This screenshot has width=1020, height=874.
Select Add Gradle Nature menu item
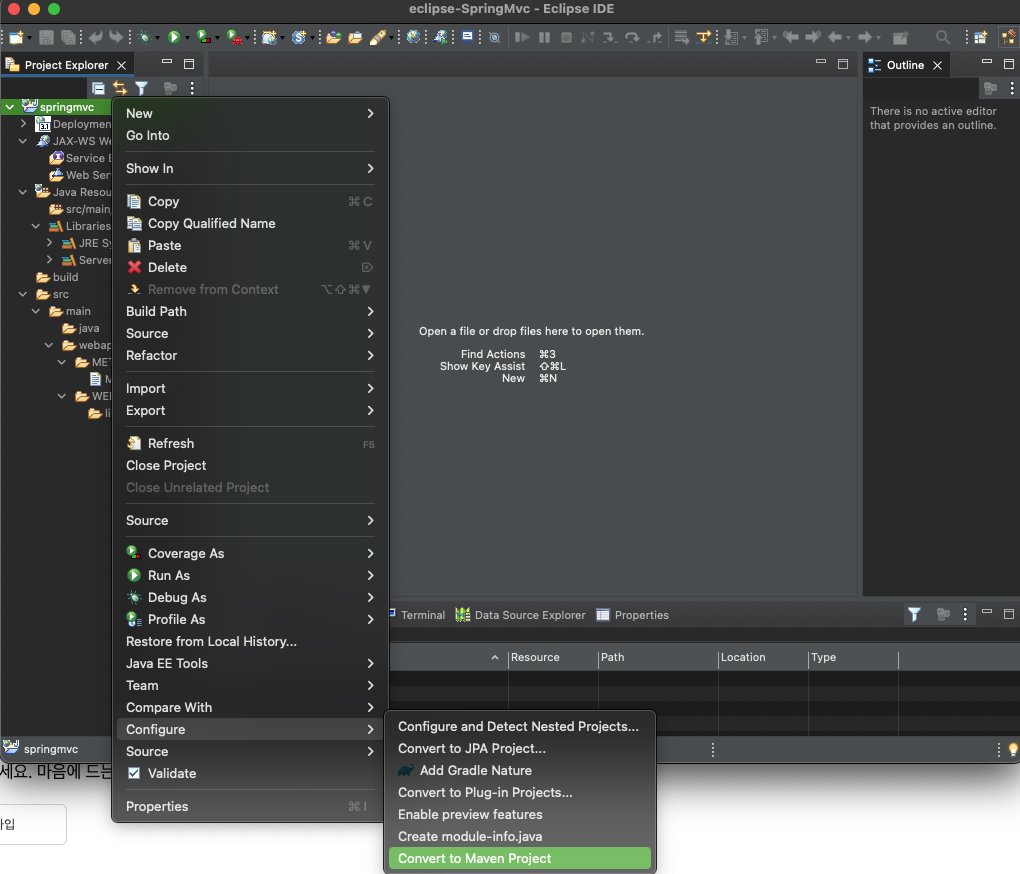[520, 771]
